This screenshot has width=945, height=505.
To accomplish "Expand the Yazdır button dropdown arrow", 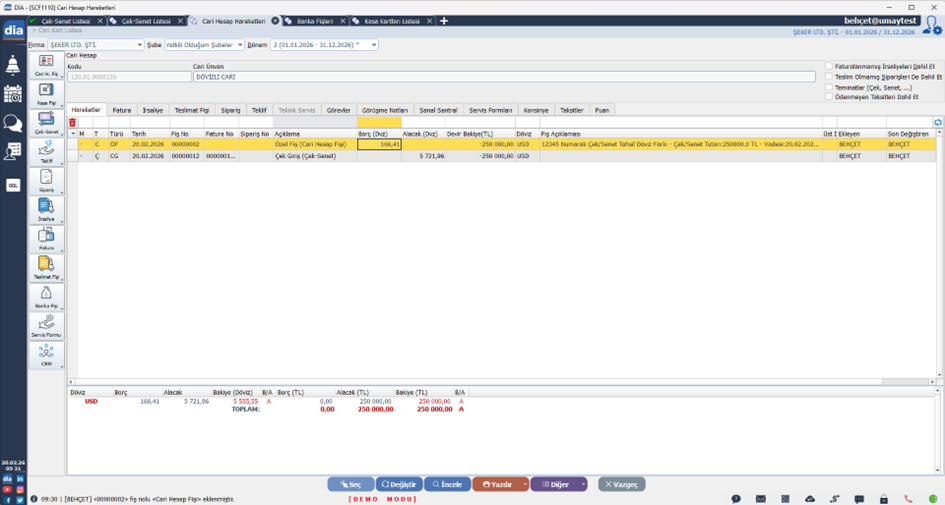I will coord(522,484).
